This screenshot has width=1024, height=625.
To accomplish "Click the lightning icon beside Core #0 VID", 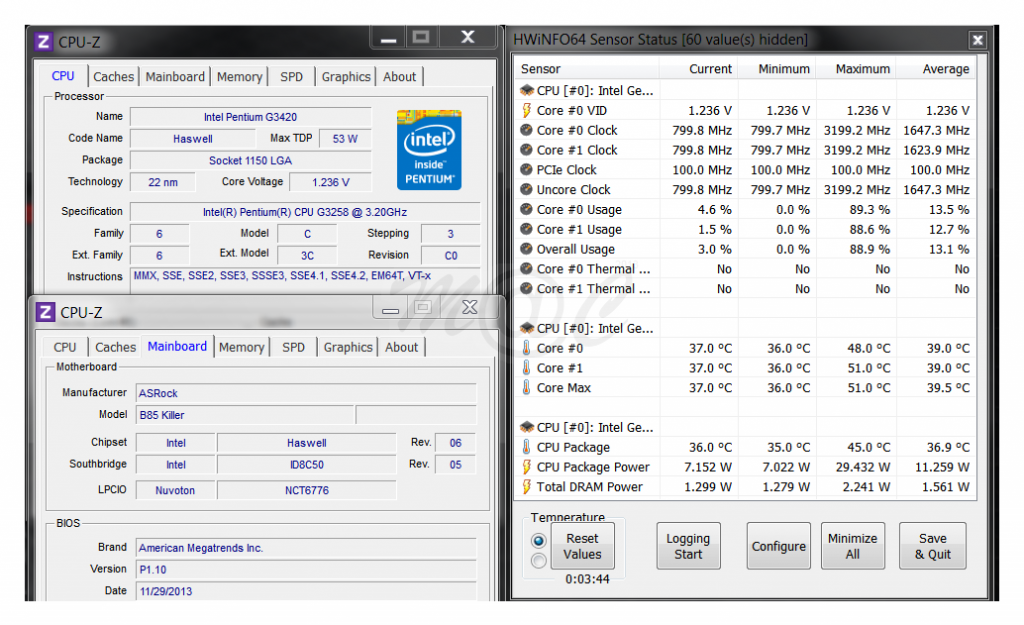I will pos(526,110).
